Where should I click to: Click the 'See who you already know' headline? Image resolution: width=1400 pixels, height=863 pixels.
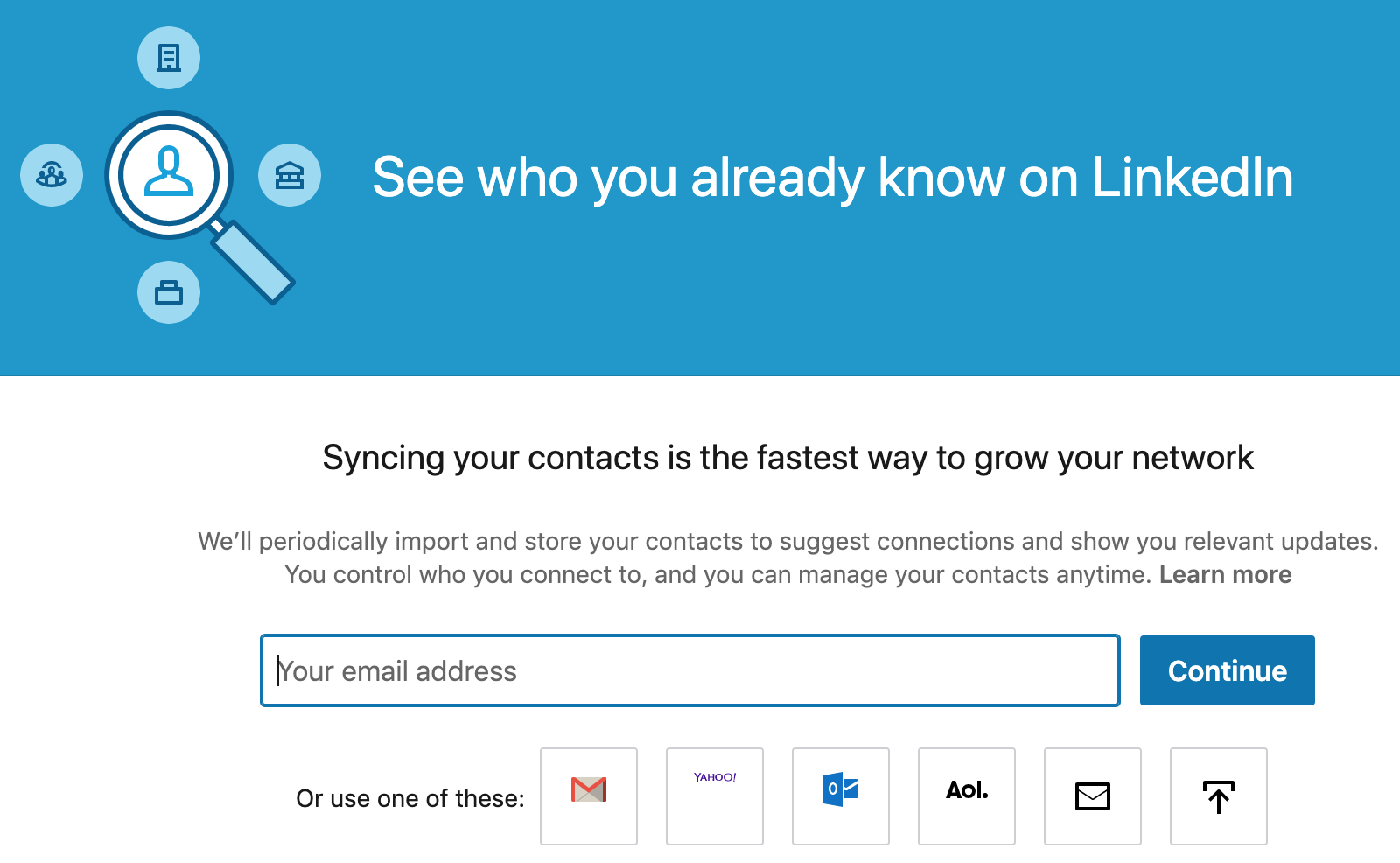click(x=832, y=178)
